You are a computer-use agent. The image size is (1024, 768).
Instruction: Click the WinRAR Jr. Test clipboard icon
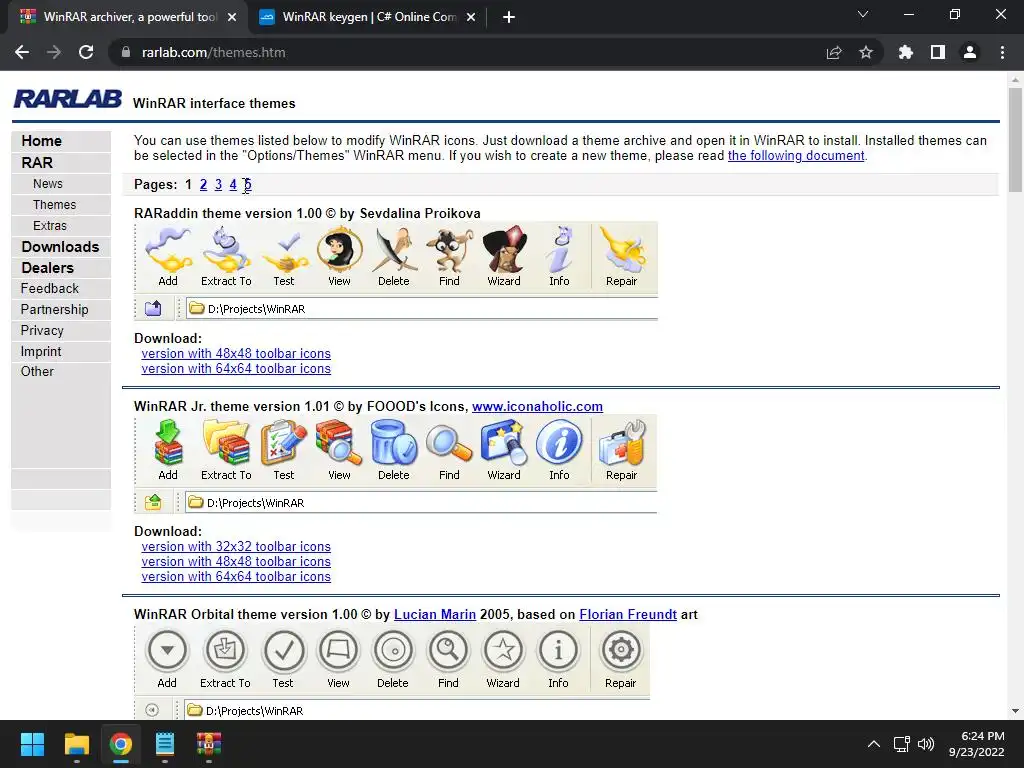pyautogui.click(x=284, y=442)
